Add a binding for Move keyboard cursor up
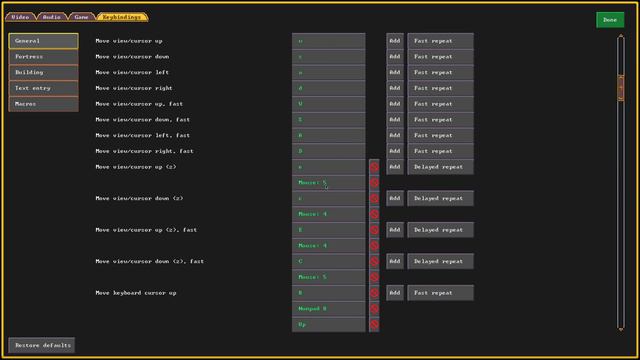 pos(395,293)
